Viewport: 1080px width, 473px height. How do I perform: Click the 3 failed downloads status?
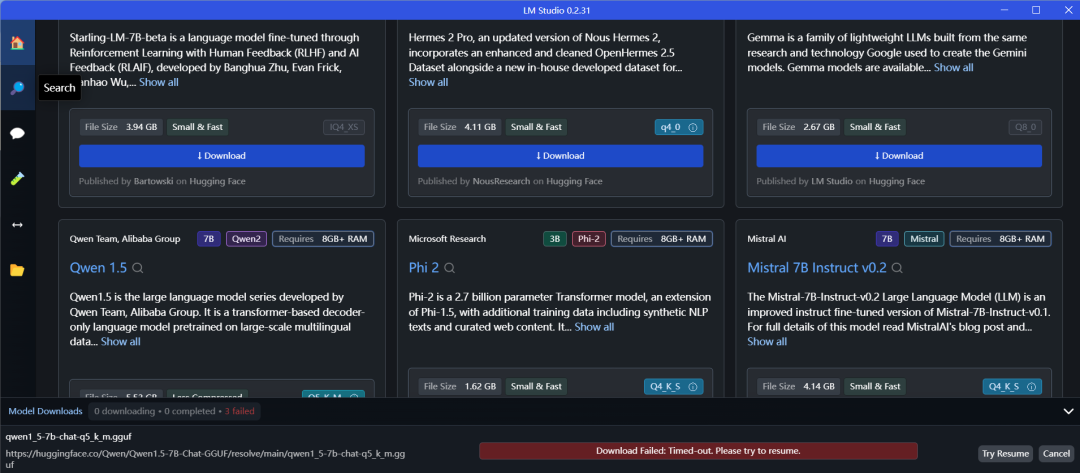click(238, 412)
